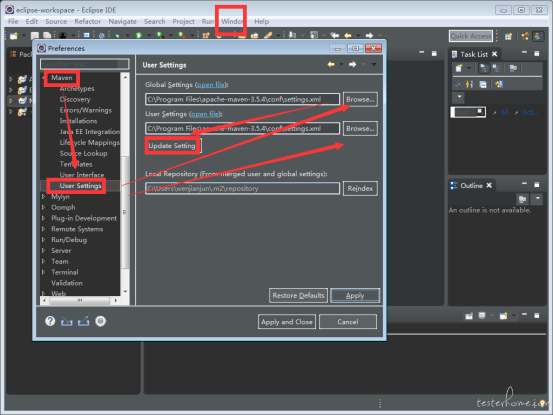Open the Navigate menu
Image resolution: width=553 pixels, height=415 pixels.
coord(122,22)
